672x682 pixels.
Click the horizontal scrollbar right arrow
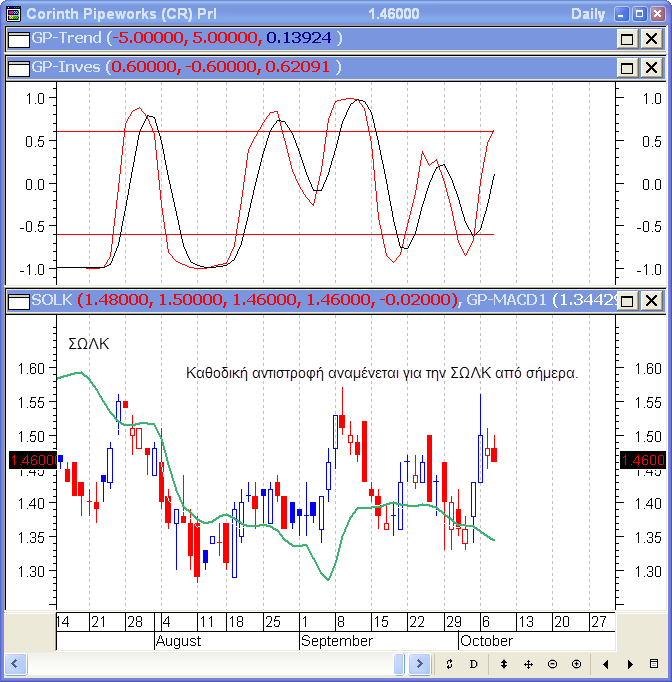click(420, 664)
